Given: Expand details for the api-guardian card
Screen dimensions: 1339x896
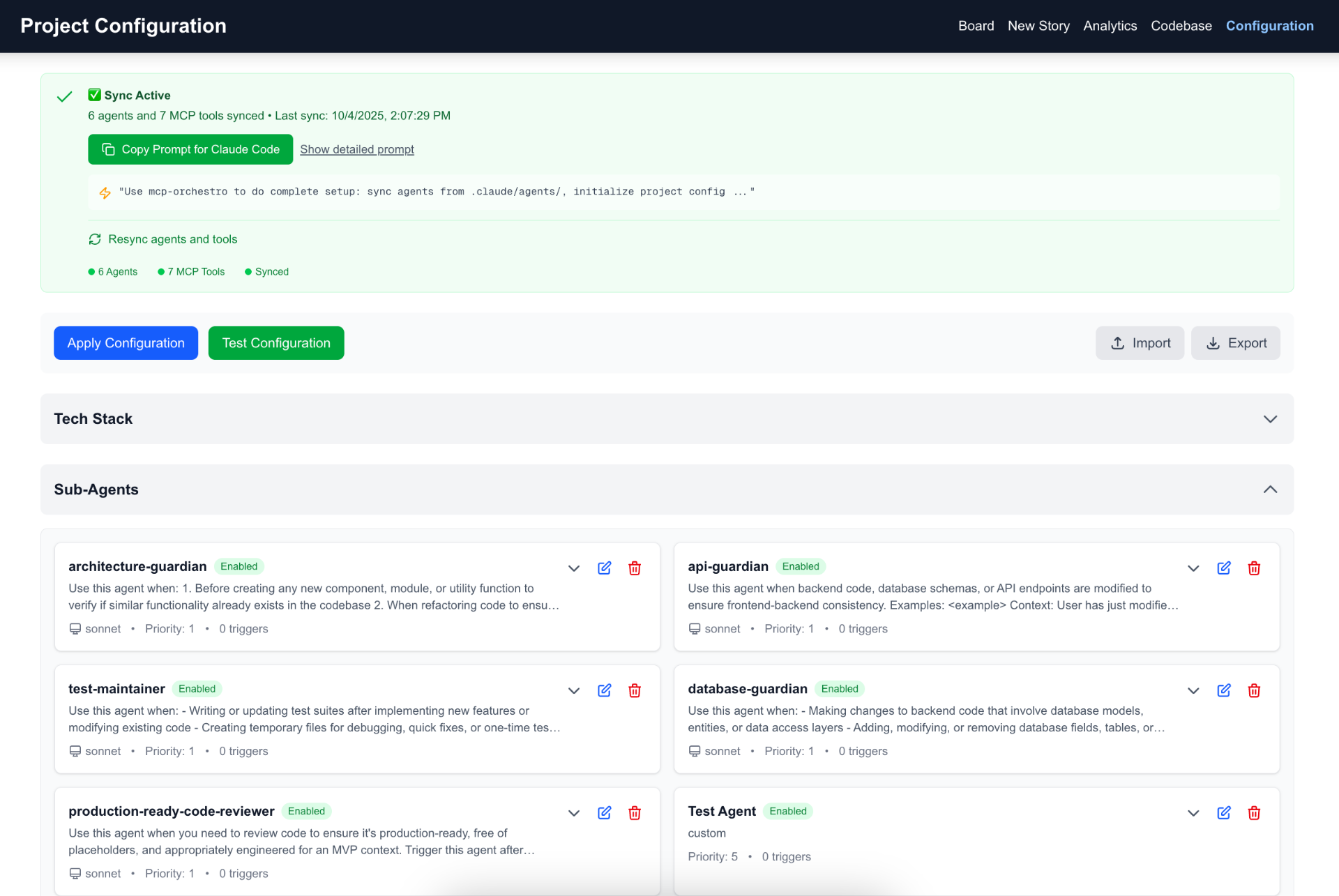Looking at the screenshot, I should pos(1193,568).
